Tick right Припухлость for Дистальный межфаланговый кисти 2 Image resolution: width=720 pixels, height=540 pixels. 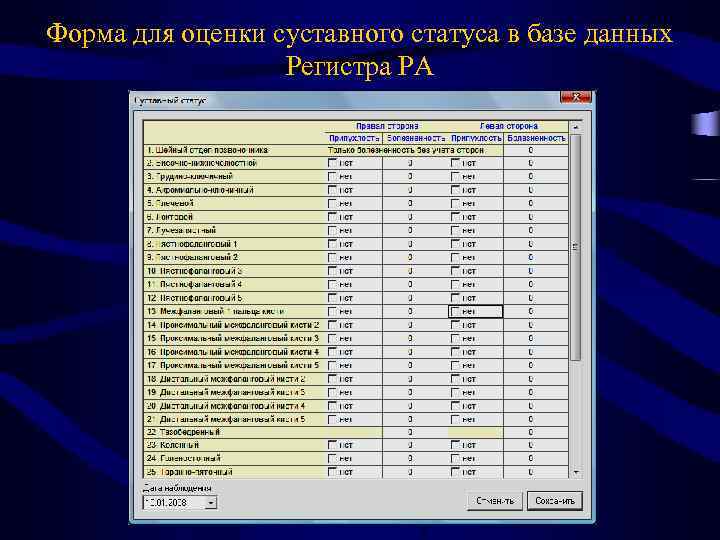pyautogui.click(x=332, y=379)
